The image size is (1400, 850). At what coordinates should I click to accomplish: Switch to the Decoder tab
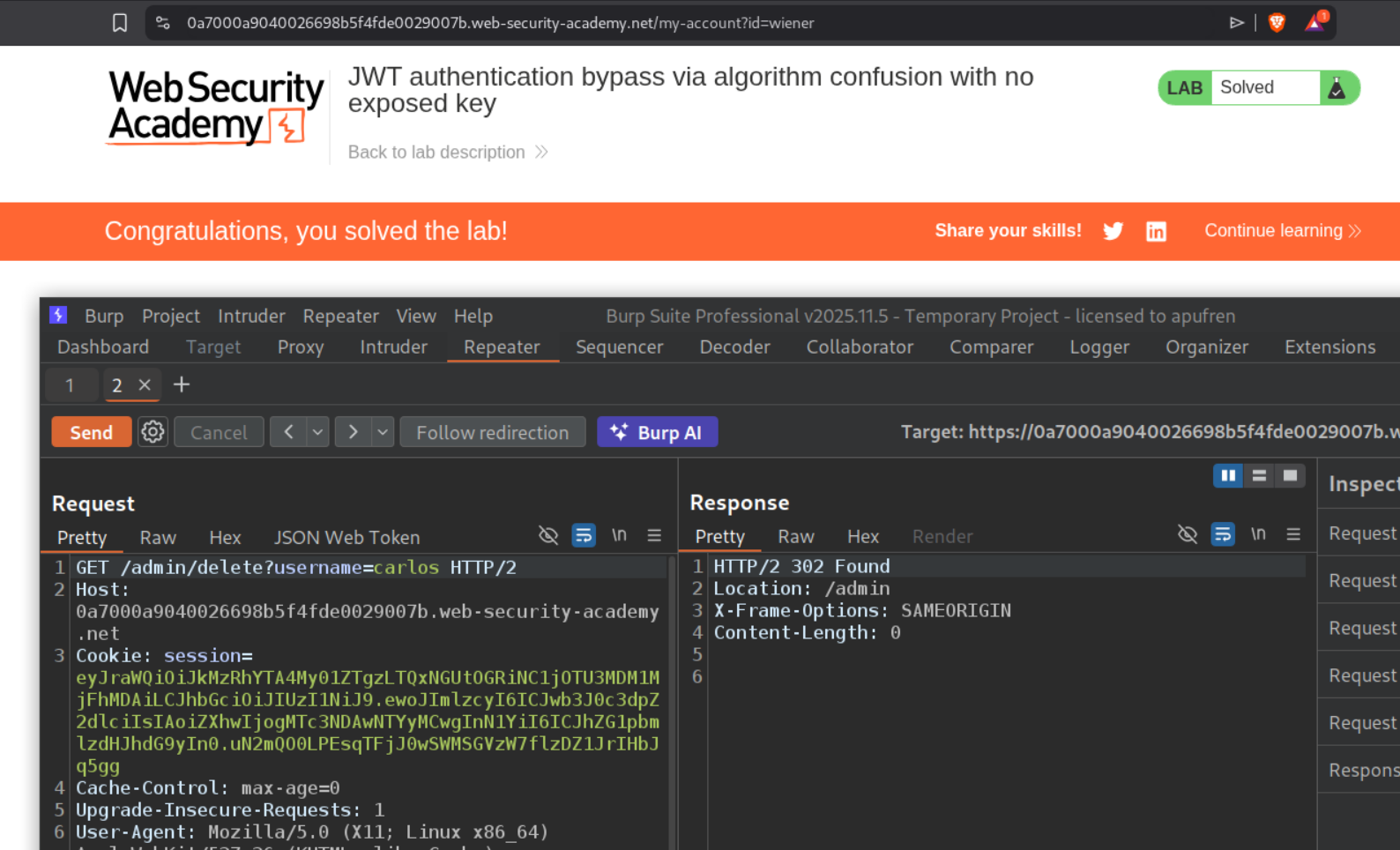point(734,347)
